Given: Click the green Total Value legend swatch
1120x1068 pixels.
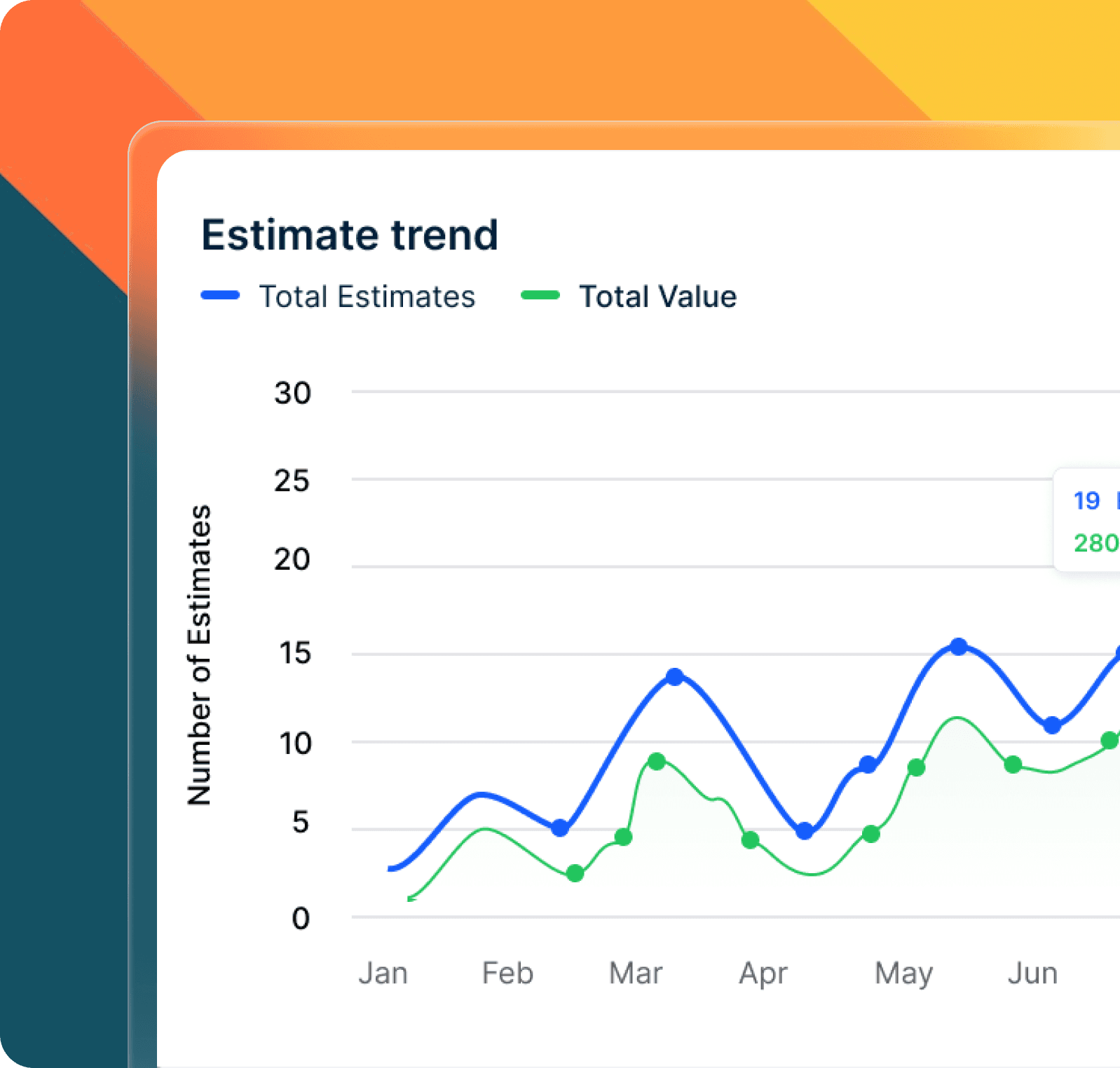Looking at the screenshot, I should coord(540,296).
